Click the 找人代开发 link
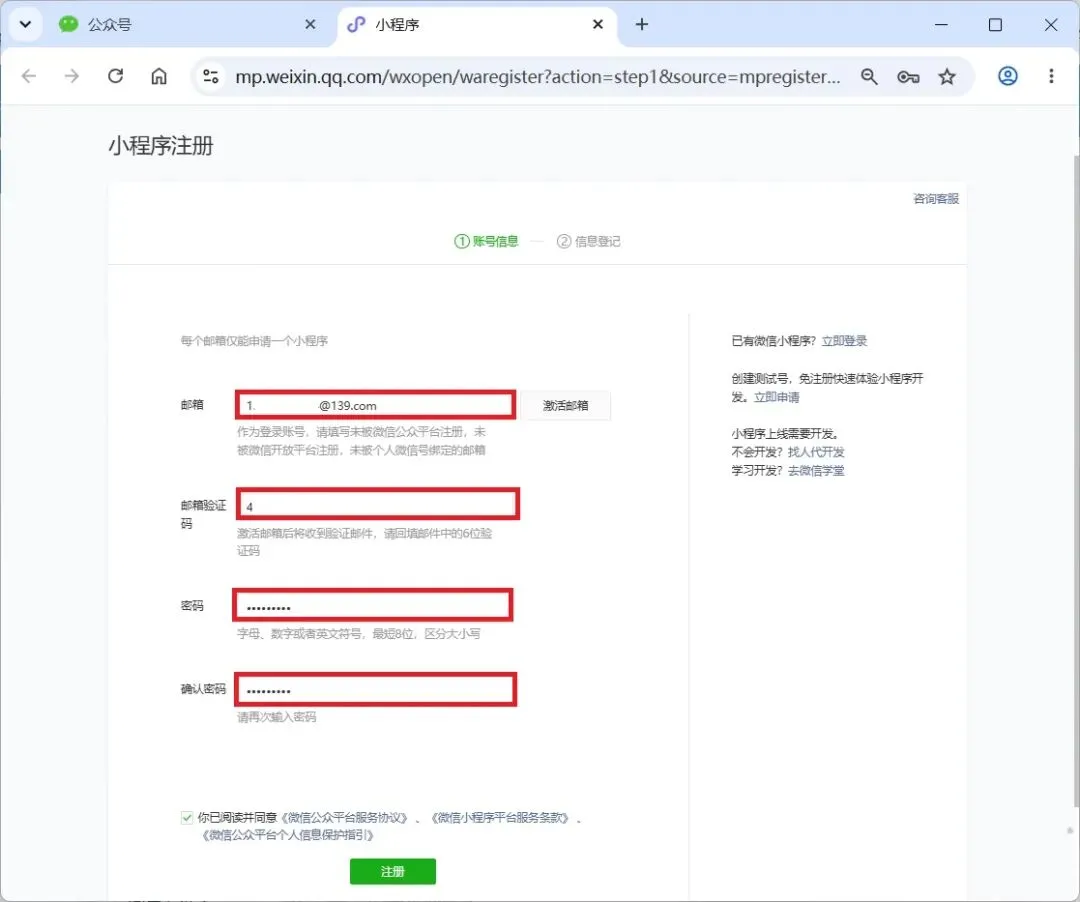The height and width of the screenshot is (902, 1080). tap(816, 452)
